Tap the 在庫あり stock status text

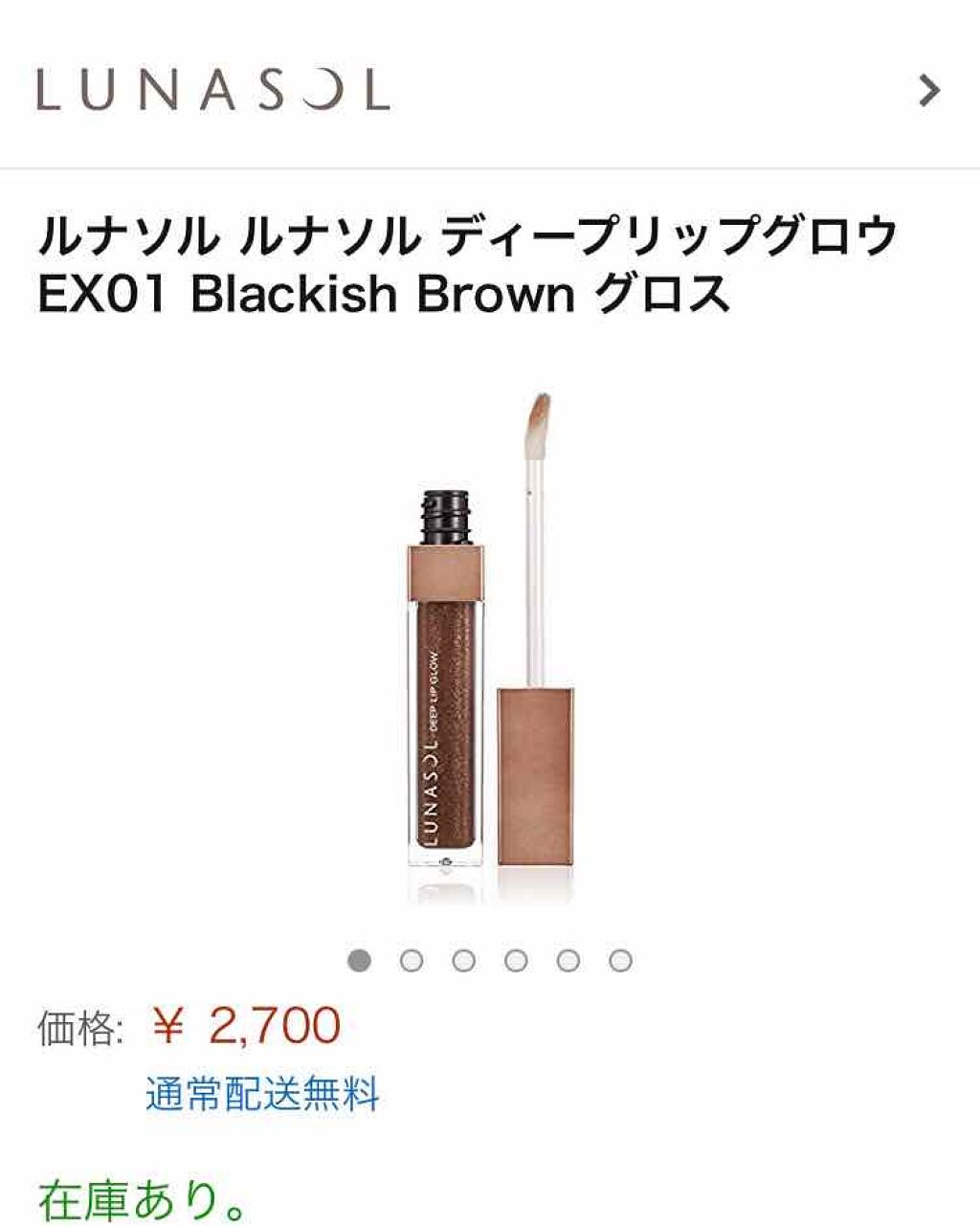click(144, 1198)
